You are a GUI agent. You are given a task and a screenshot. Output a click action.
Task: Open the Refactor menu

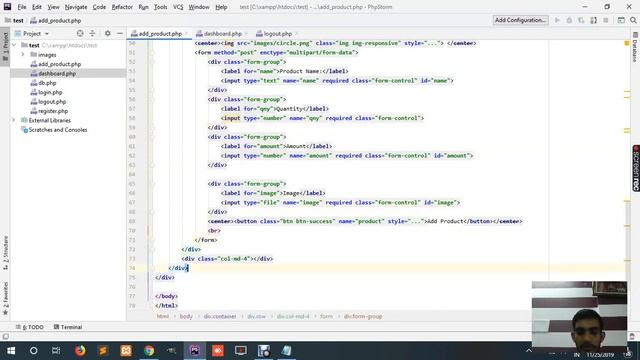122,7
